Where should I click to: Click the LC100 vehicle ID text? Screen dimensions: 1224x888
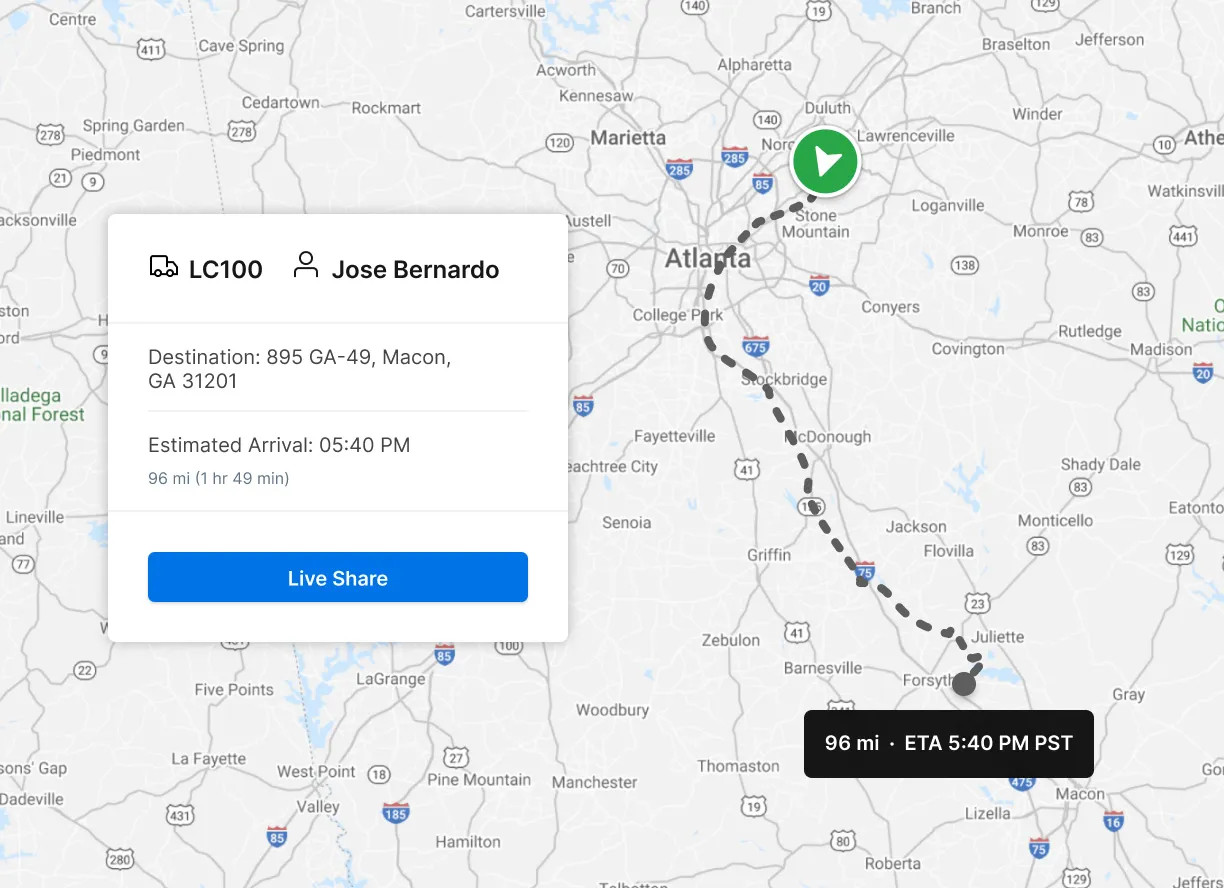pos(225,269)
